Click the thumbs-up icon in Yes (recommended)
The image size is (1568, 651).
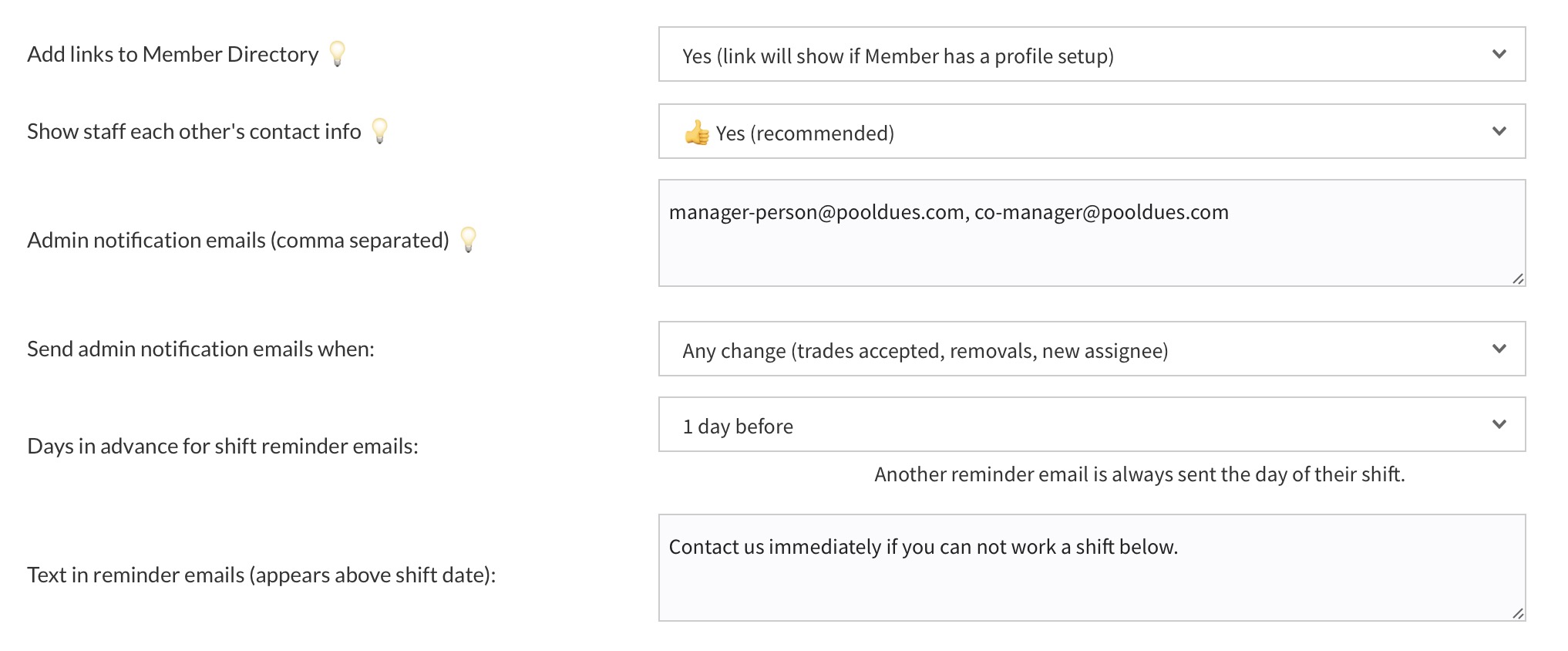click(697, 133)
